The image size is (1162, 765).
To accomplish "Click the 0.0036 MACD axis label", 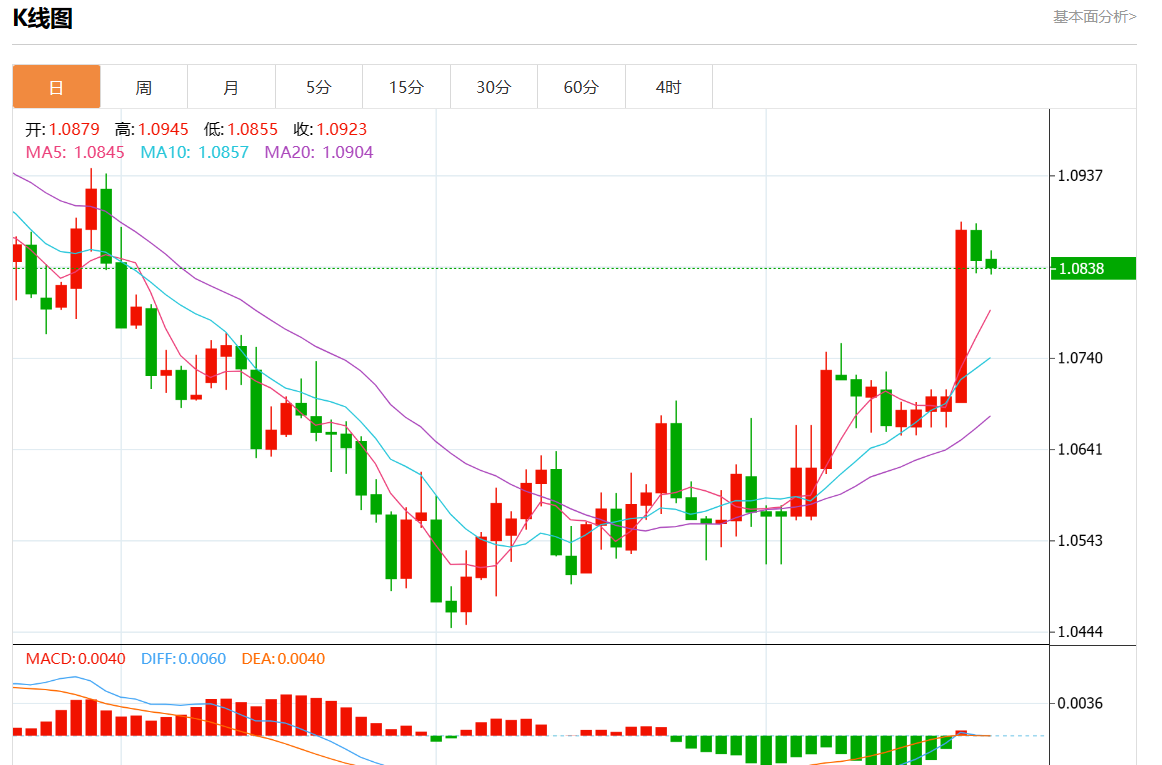I will [x=1080, y=703].
